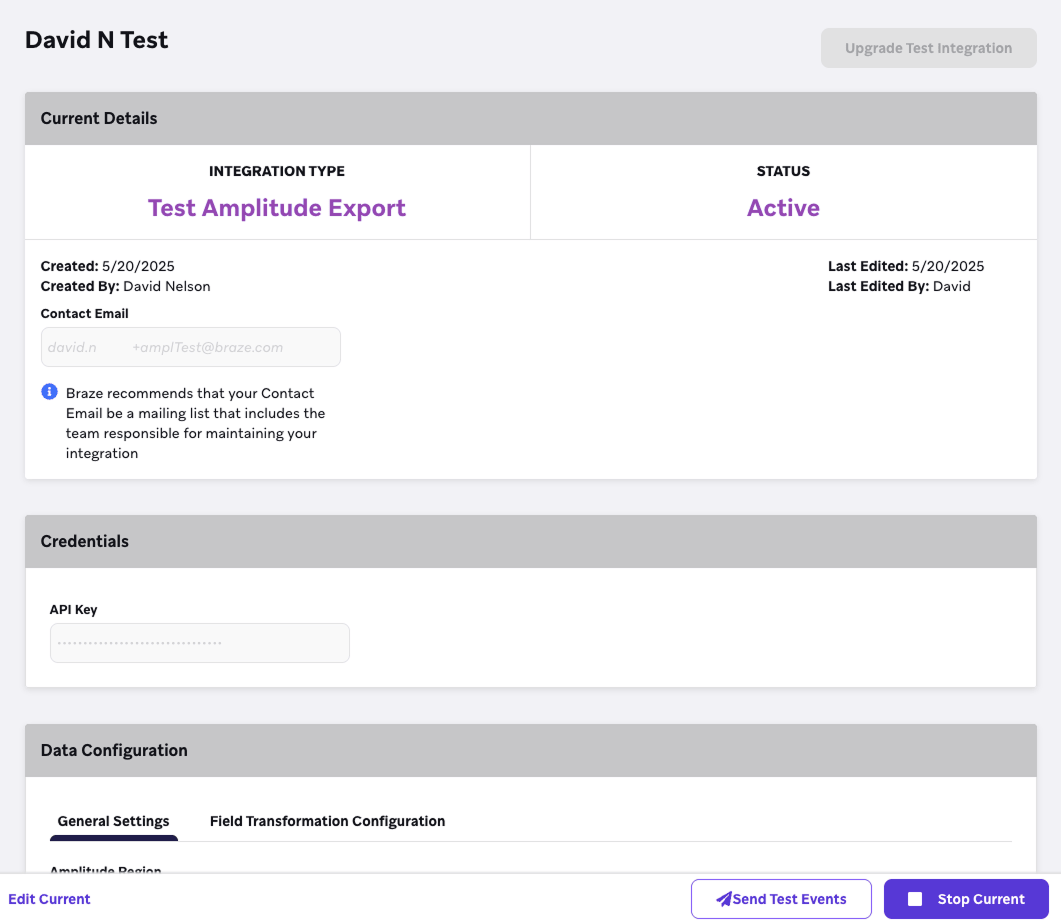Click the Contact Email input field
Screen dimensions: 1061x921
click(190, 346)
